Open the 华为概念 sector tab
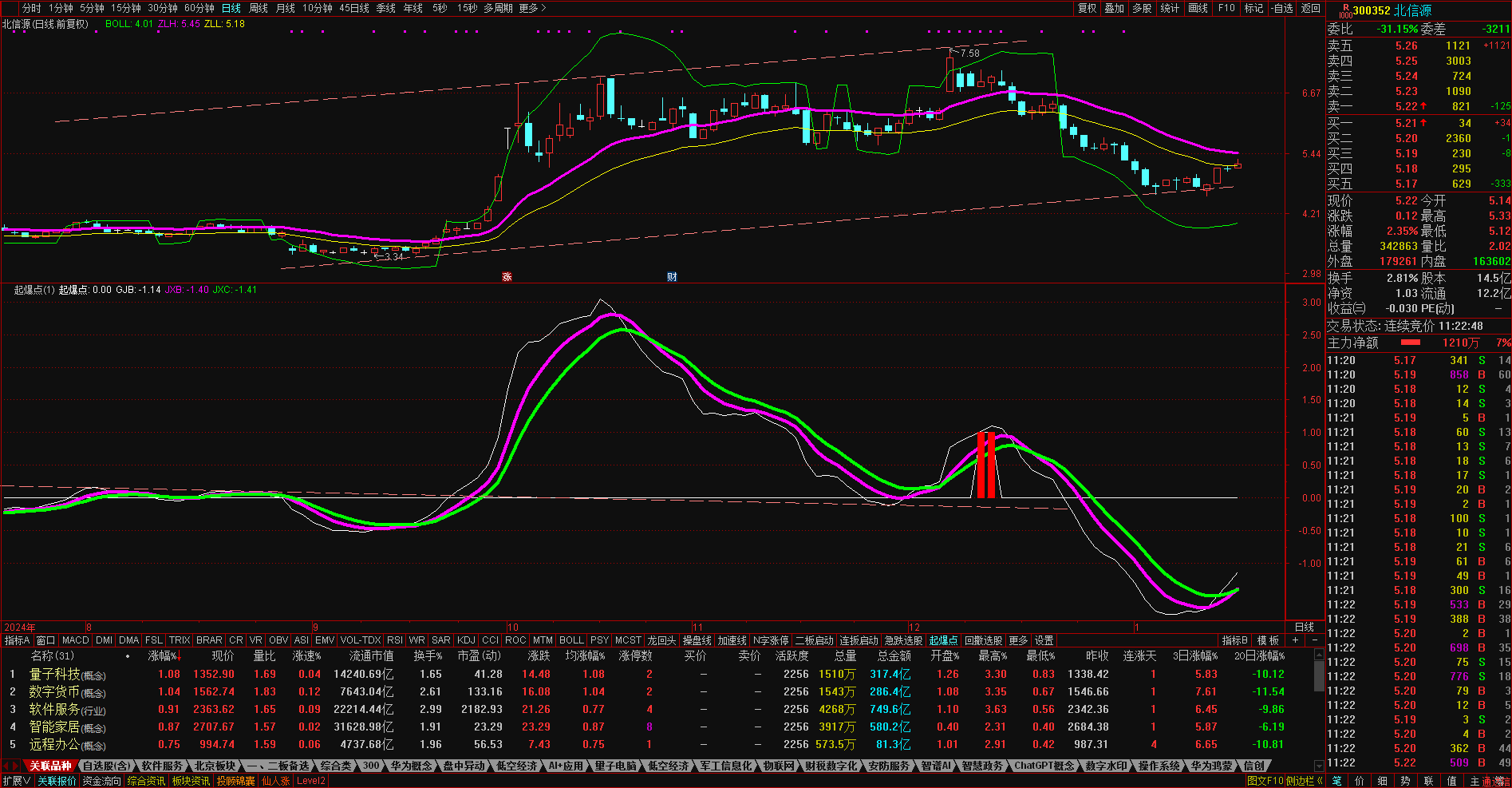 411,766
